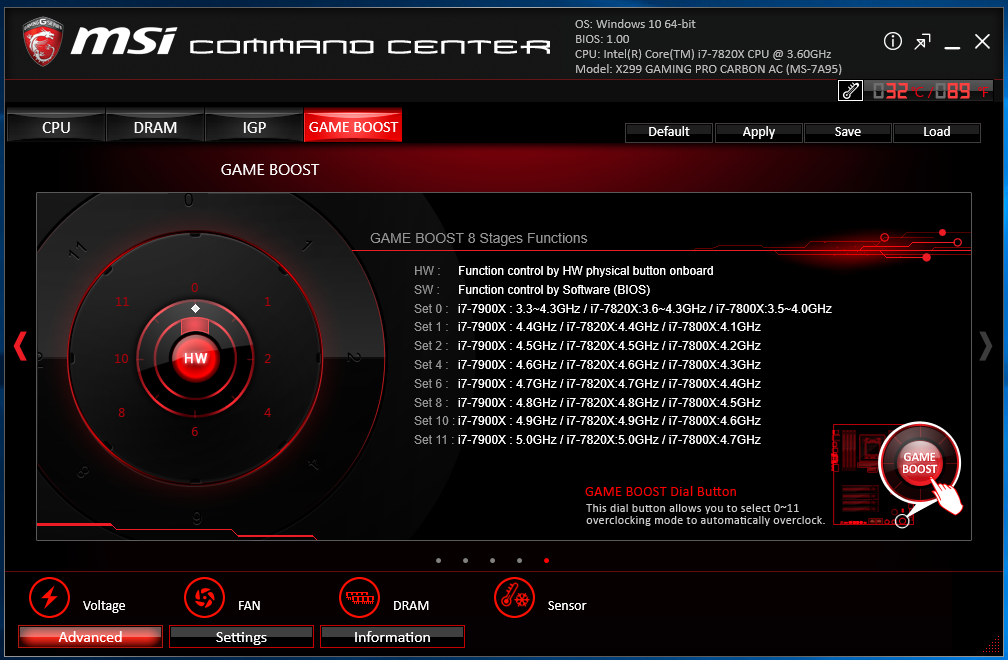This screenshot has width=1008, height=660.
Task: Set the dial to stage 0
Action: pyautogui.click(x=195, y=287)
